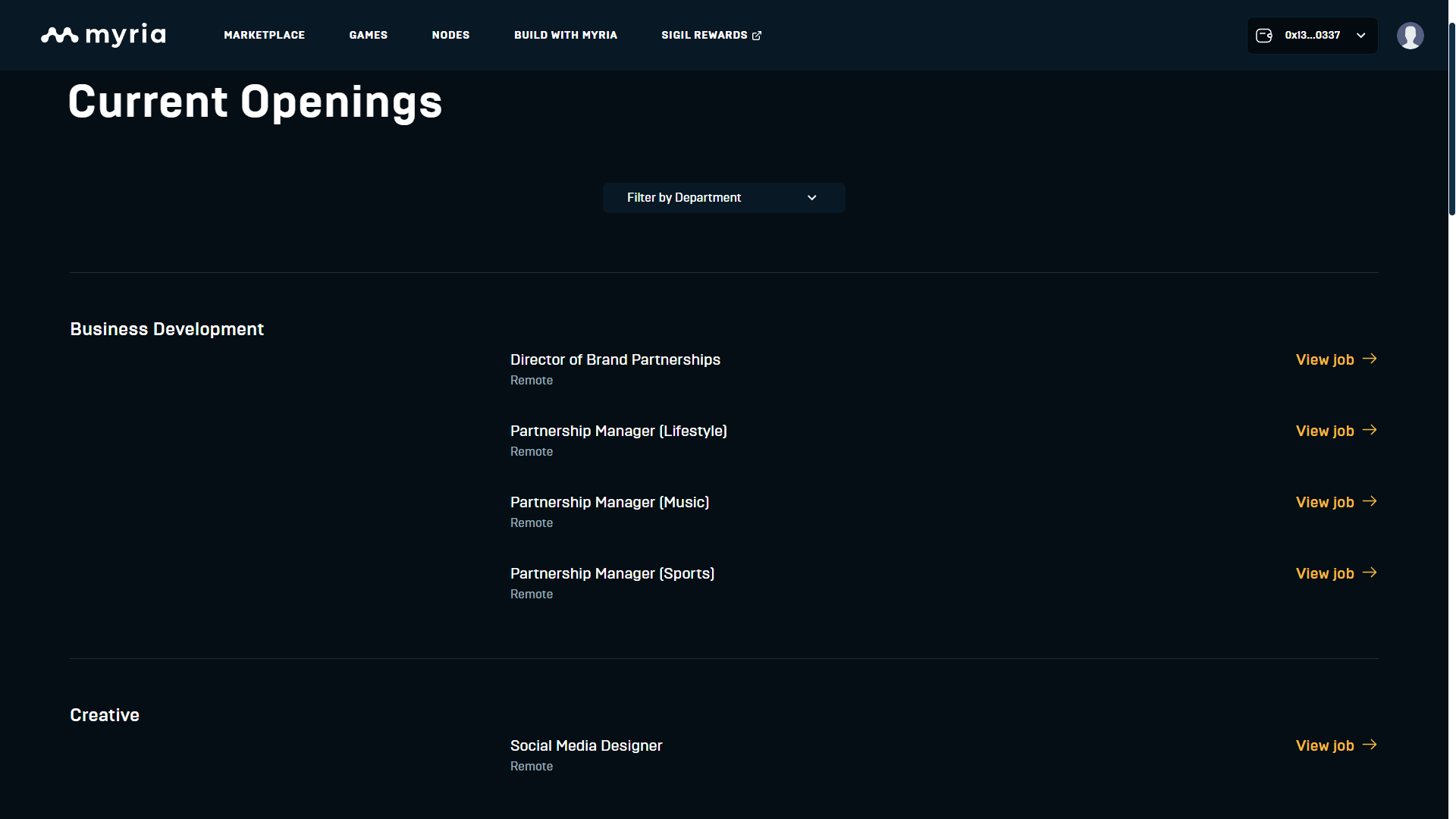View job for Partnership Manager (Lifestyle)
Screen dimensions: 1456x819
pyautogui.click(x=1325, y=431)
